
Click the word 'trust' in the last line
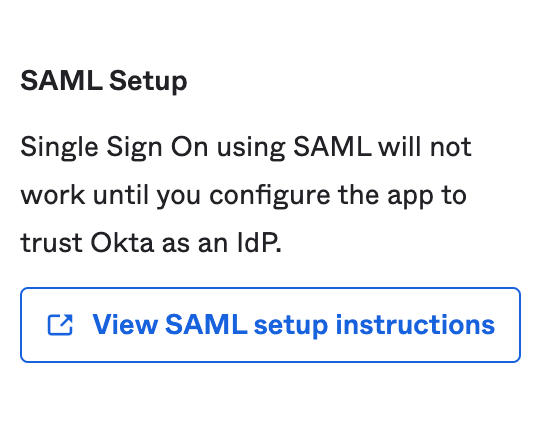pyautogui.click(x=52, y=243)
